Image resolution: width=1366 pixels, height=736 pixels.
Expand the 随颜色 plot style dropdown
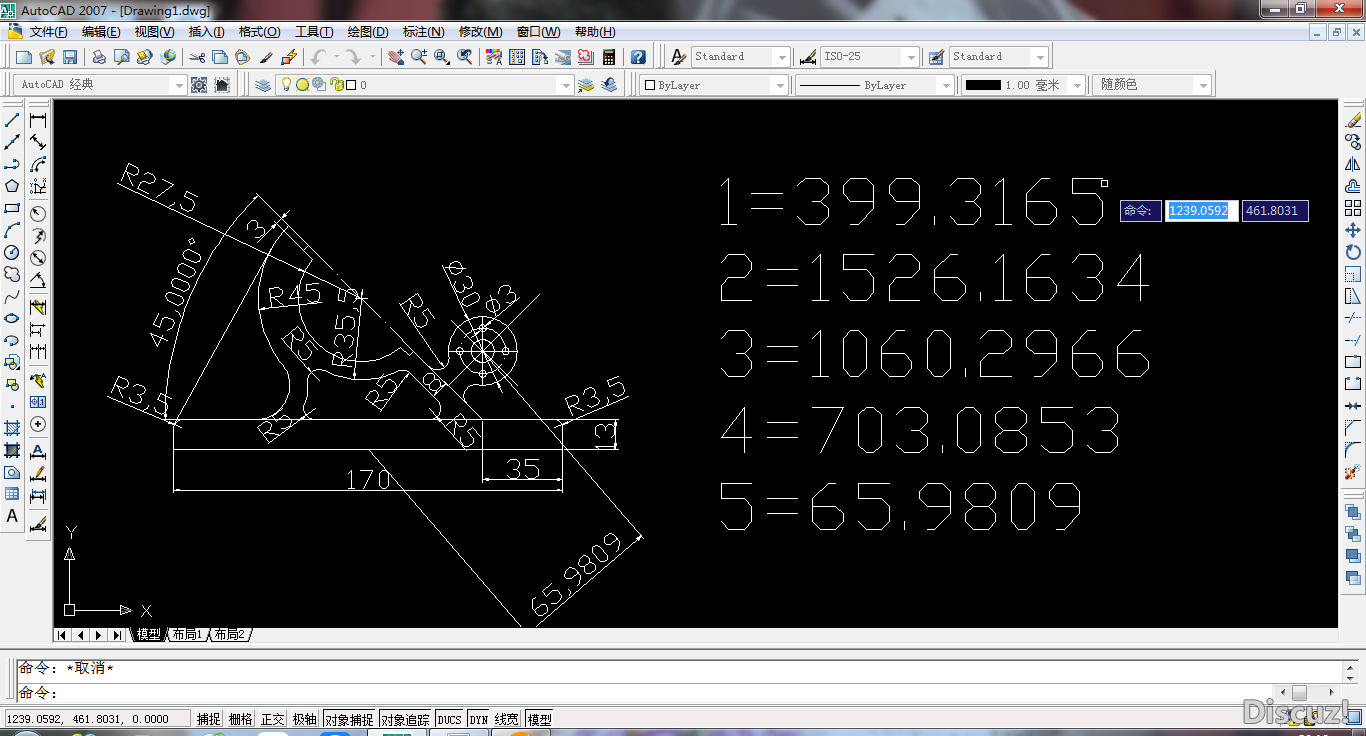(x=1203, y=85)
